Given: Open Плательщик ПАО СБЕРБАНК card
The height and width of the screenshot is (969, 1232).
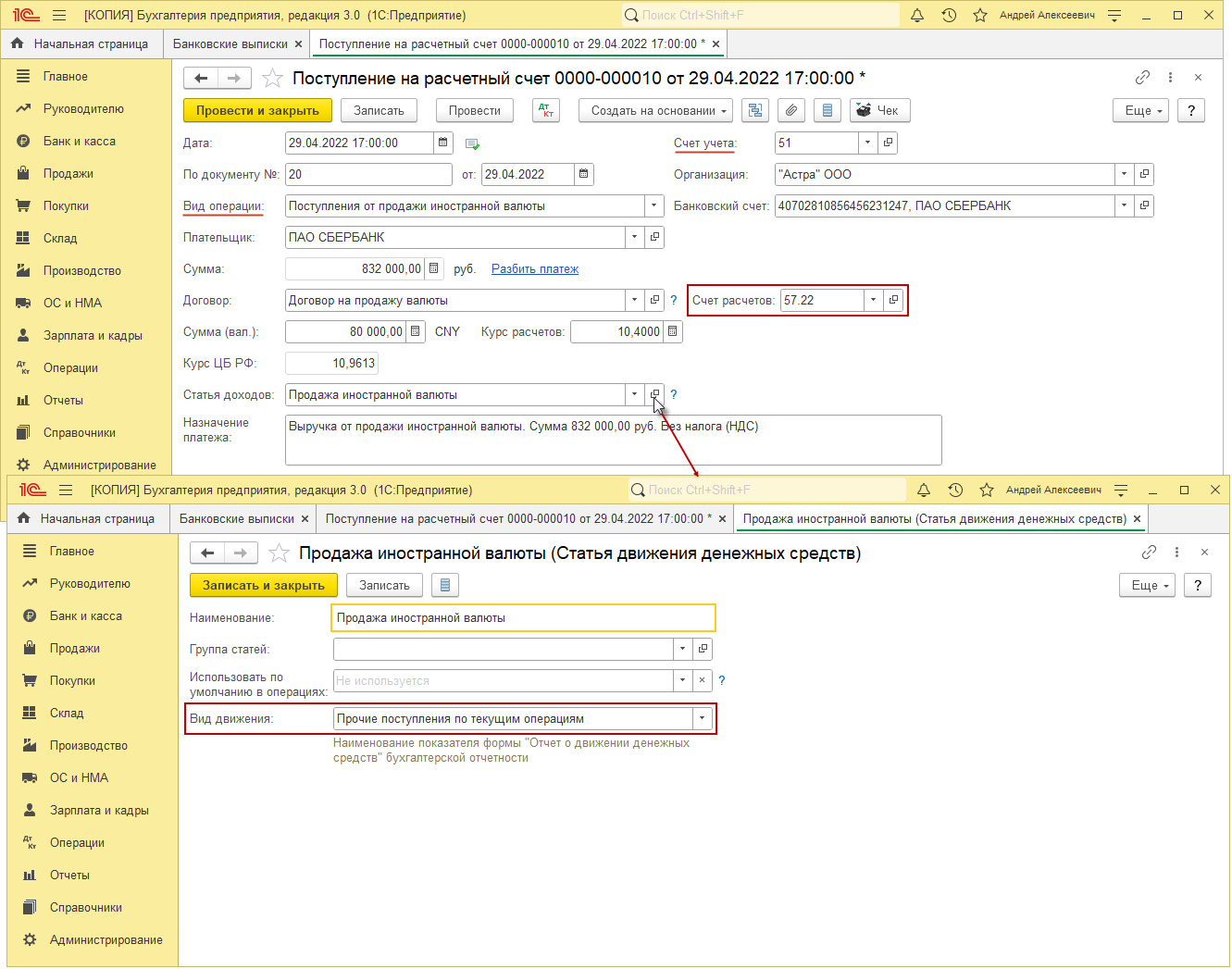Looking at the screenshot, I should (654, 237).
